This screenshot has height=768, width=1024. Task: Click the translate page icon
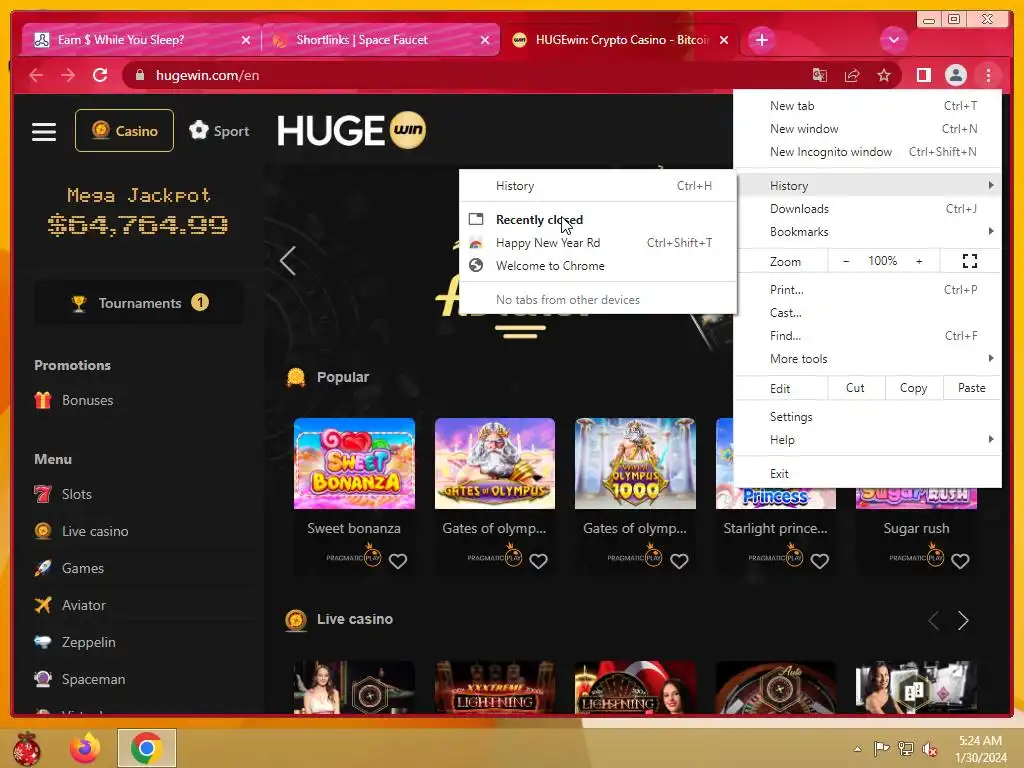[820, 76]
